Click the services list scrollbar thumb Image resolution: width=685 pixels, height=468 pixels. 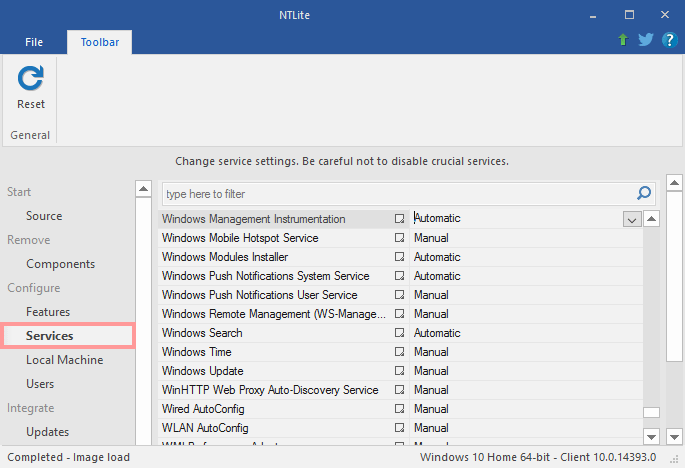click(x=651, y=412)
